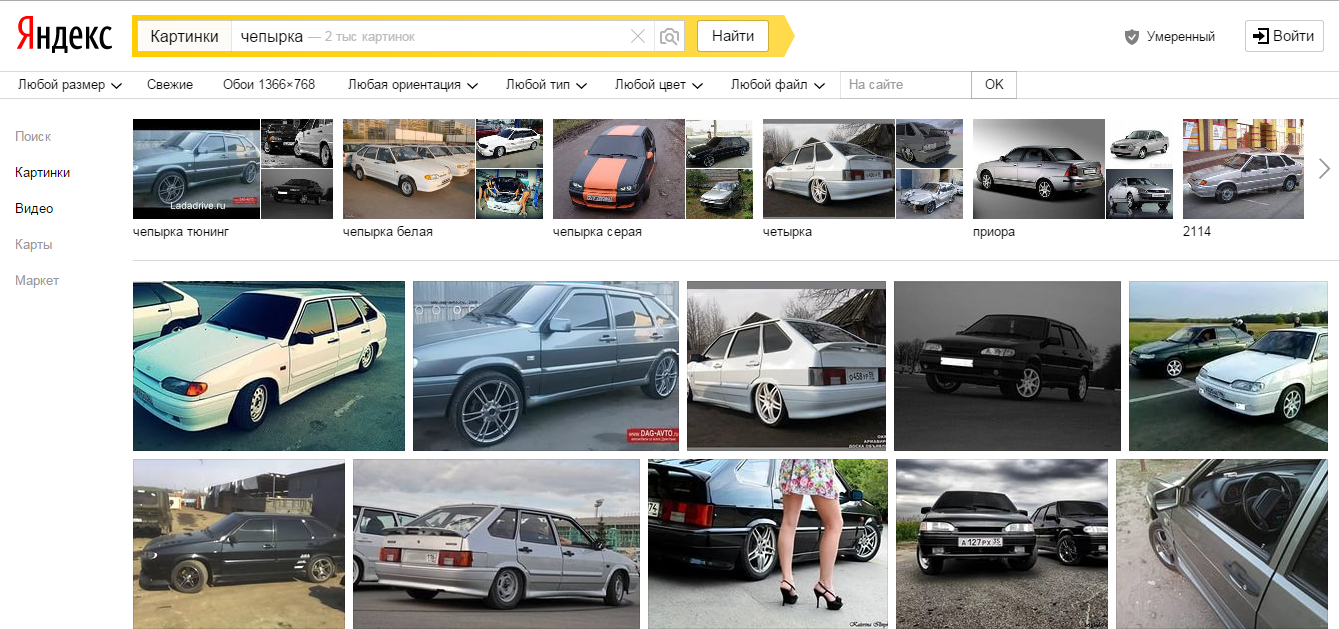
Task: Expand the Любой тип filter
Action: click(x=546, y=85)
